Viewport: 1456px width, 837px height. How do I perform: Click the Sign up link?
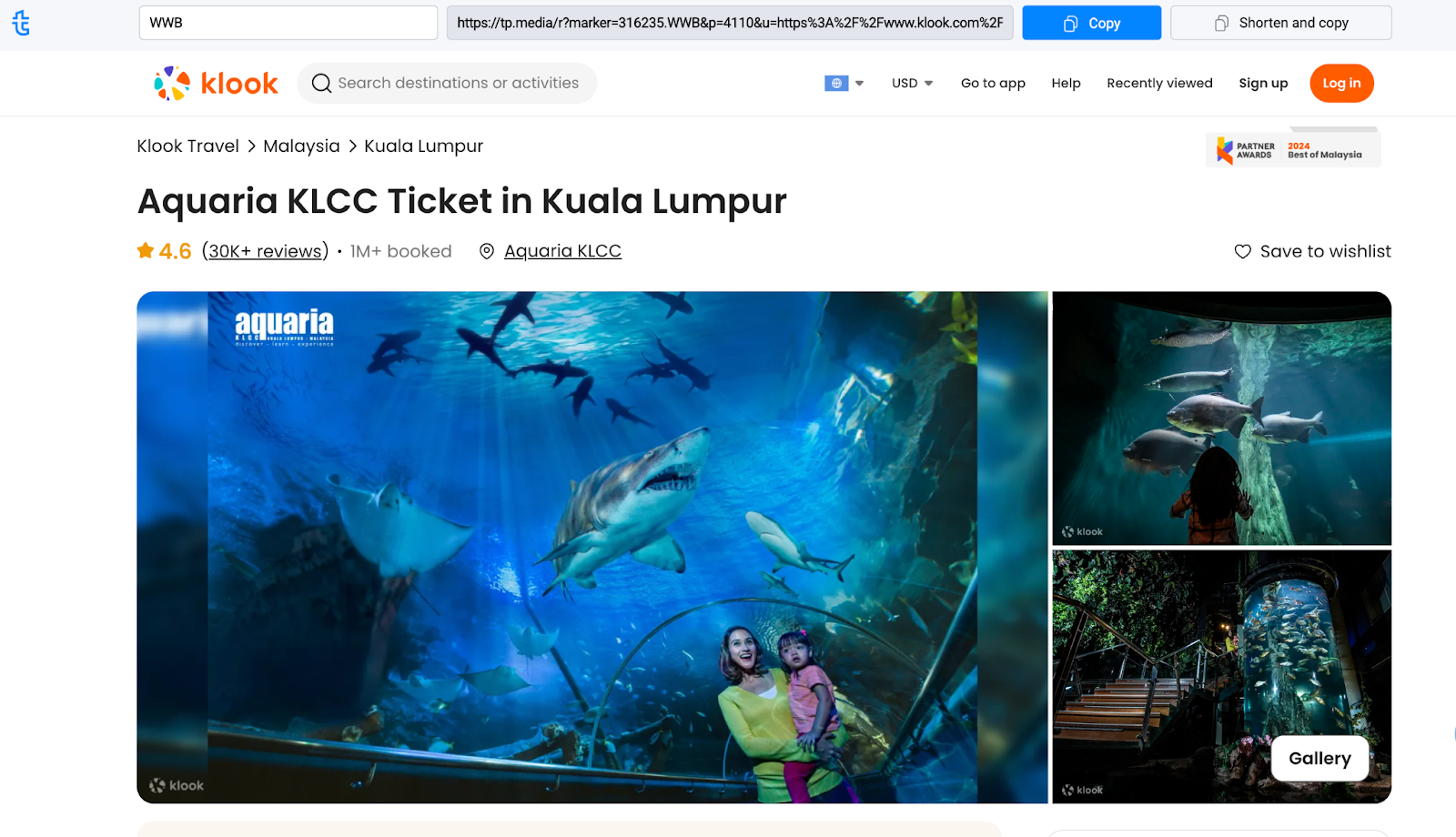click(1263, 84)
